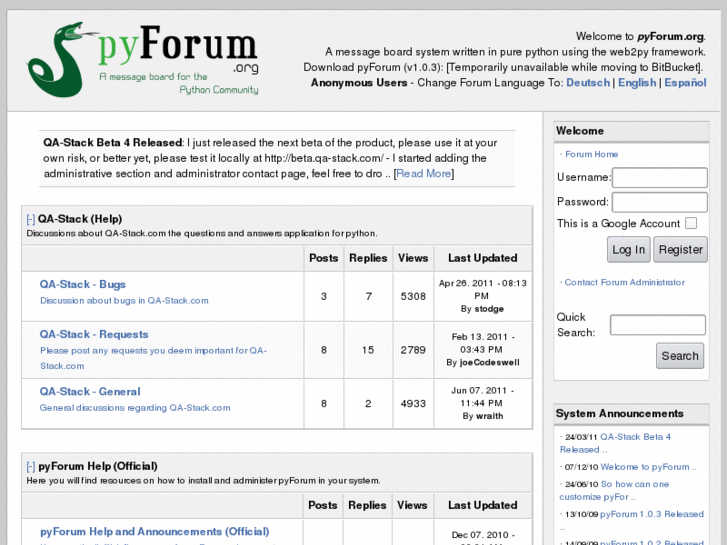Click Views count 2789 for Requests

413,350
